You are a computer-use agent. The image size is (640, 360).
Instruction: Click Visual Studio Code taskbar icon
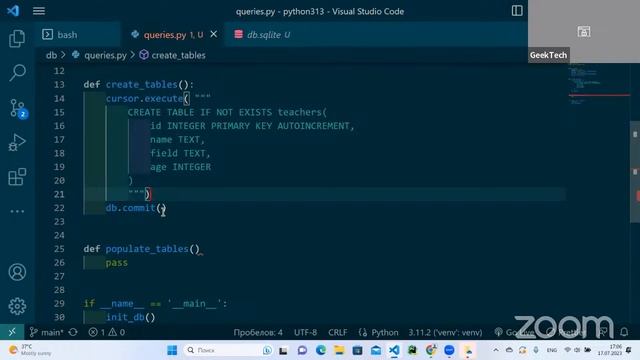[x=394, y=350]
